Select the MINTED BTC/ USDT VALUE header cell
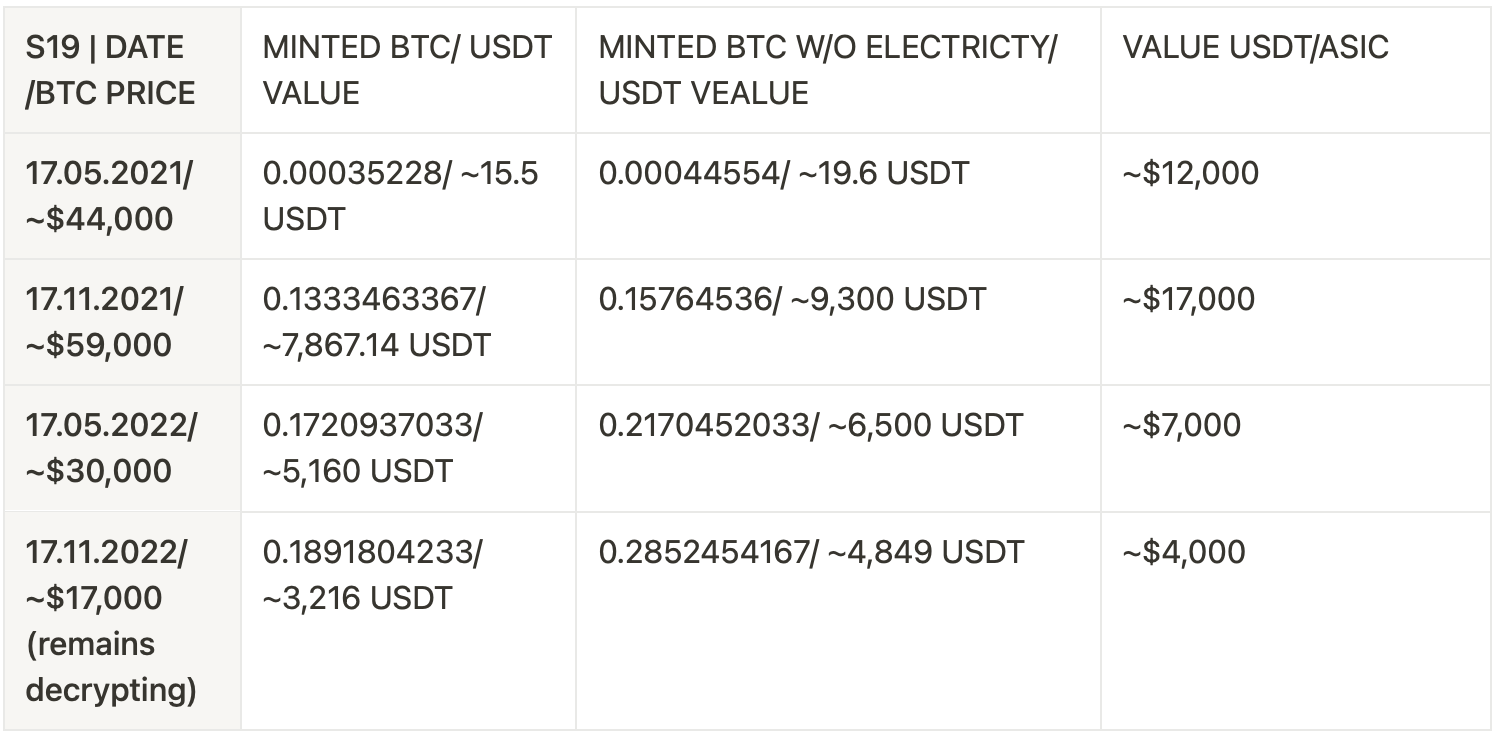Screen dimensions: 1496x736 coord(408,70)
